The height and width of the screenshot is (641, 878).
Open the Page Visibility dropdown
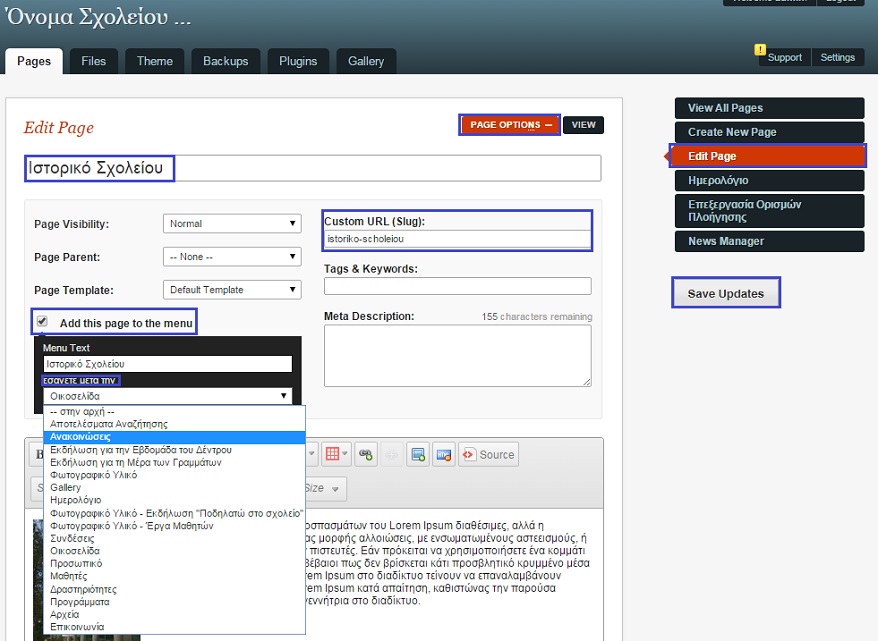[x=232, y=224]
